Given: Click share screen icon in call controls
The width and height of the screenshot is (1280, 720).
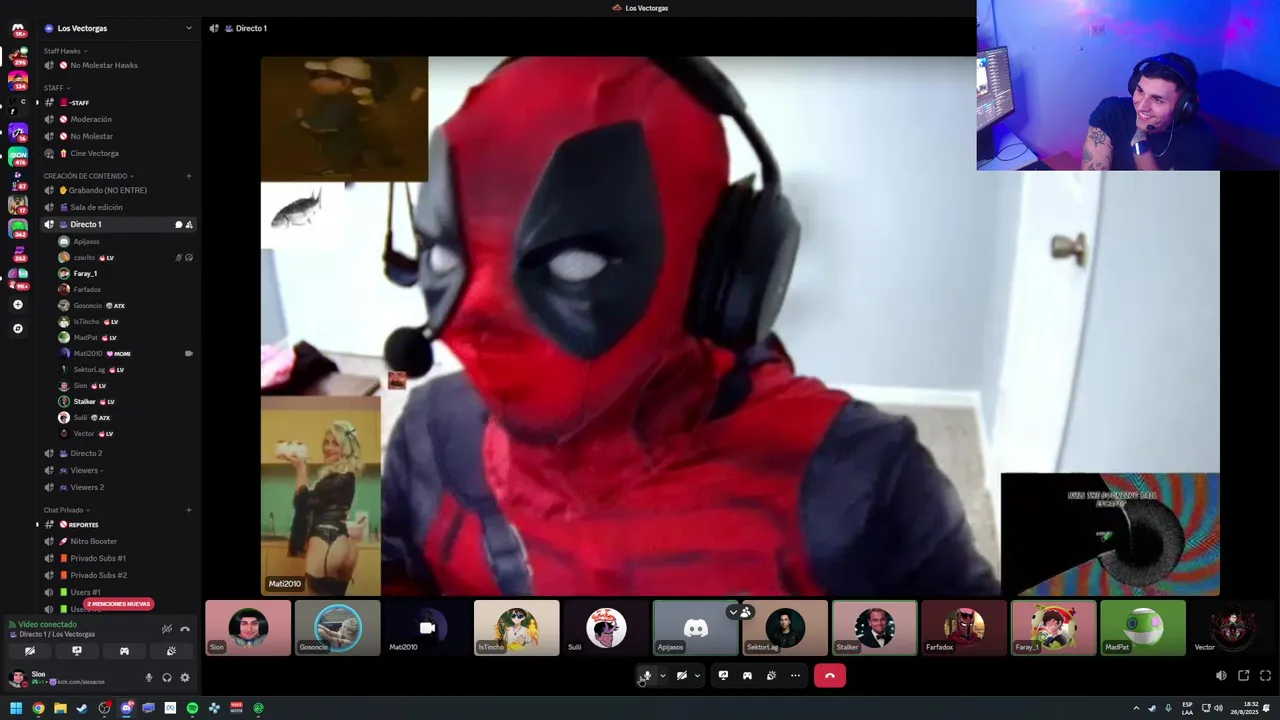Looking at the screenshot, I should click(723, 676).
